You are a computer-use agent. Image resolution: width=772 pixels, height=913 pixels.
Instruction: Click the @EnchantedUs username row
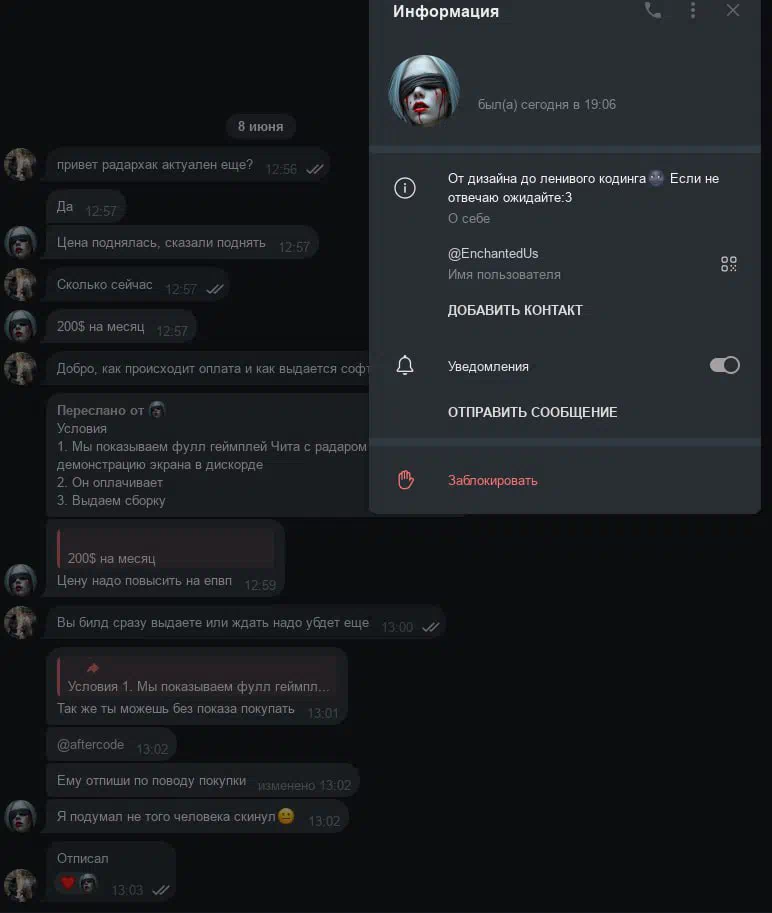[x=565, y=263]
